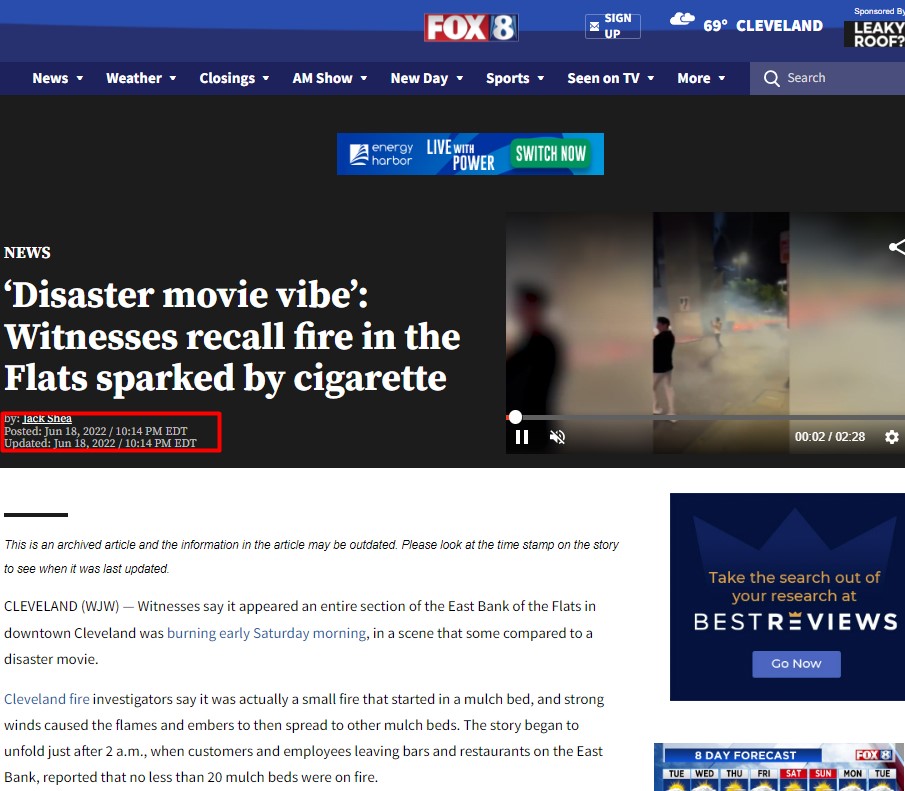Click the Go Now BestReviews button
905x791 pixels.
pos(796,664)
